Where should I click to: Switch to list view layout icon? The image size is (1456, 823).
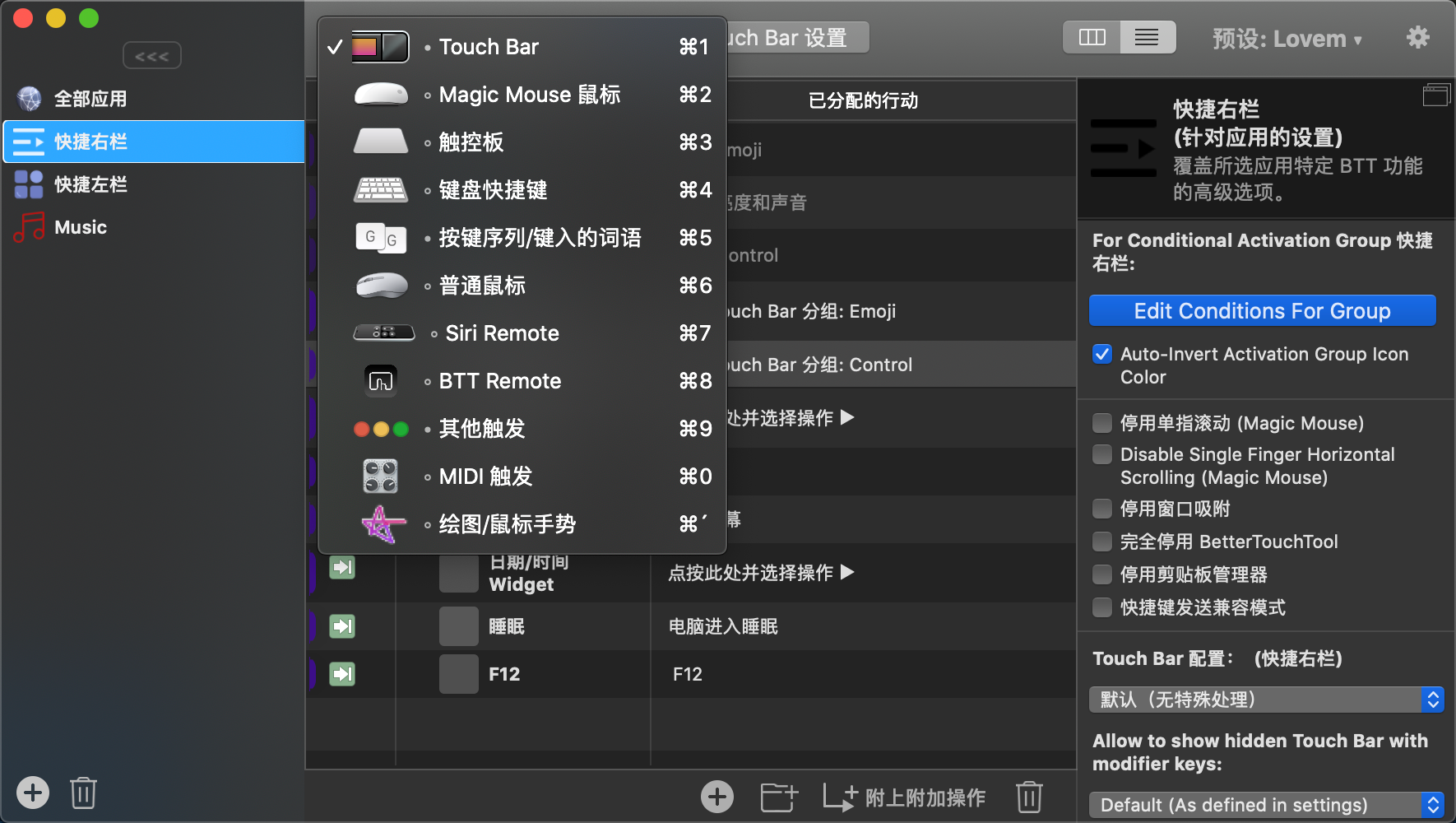pyautogui.click(x=1147, y=37)
